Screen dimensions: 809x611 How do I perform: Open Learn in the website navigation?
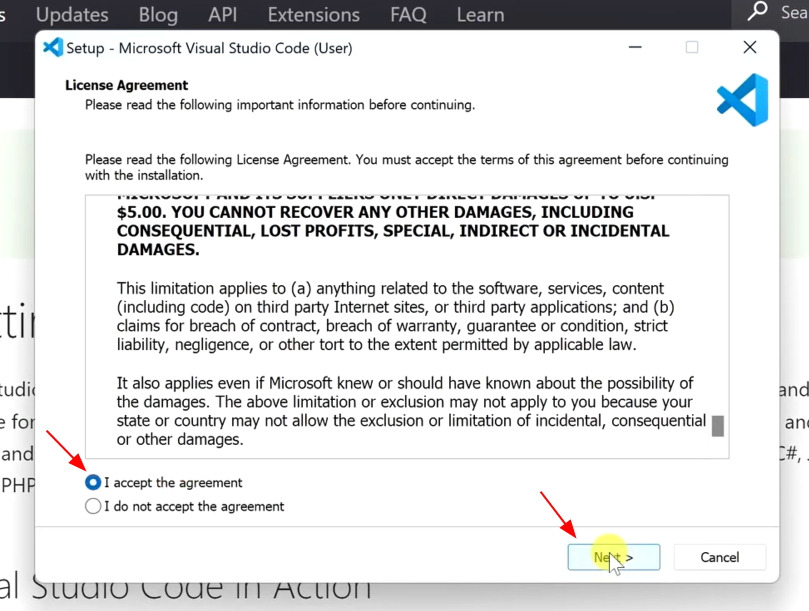coord(480,14)
